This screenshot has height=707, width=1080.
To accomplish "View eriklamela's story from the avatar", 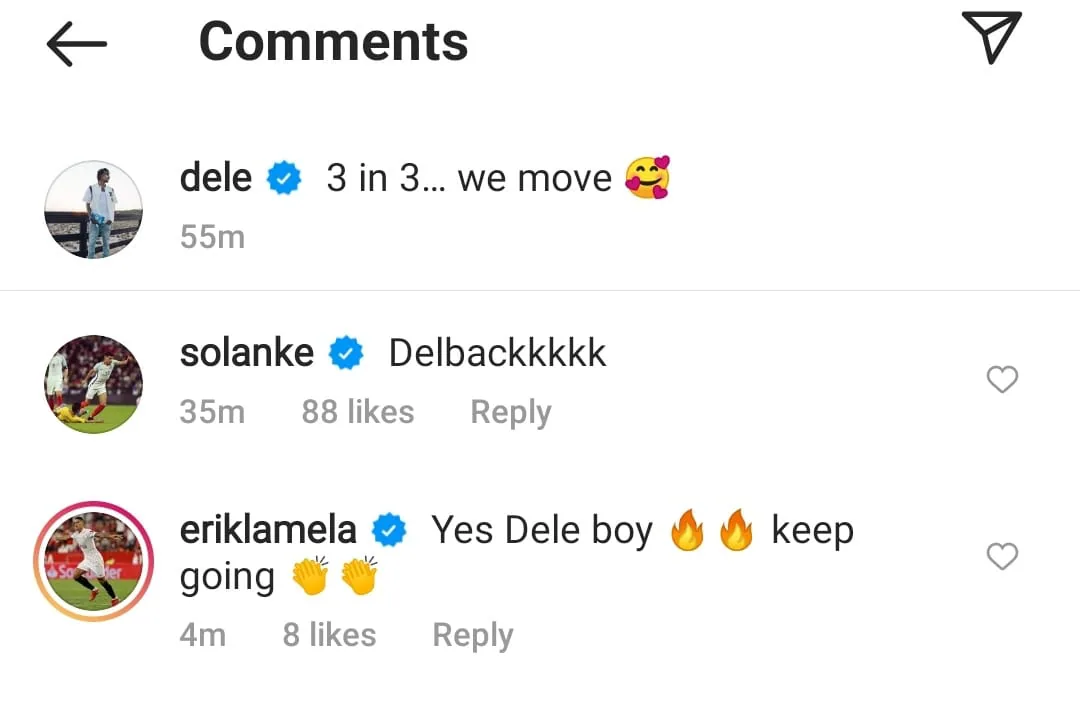I will 94,561.
